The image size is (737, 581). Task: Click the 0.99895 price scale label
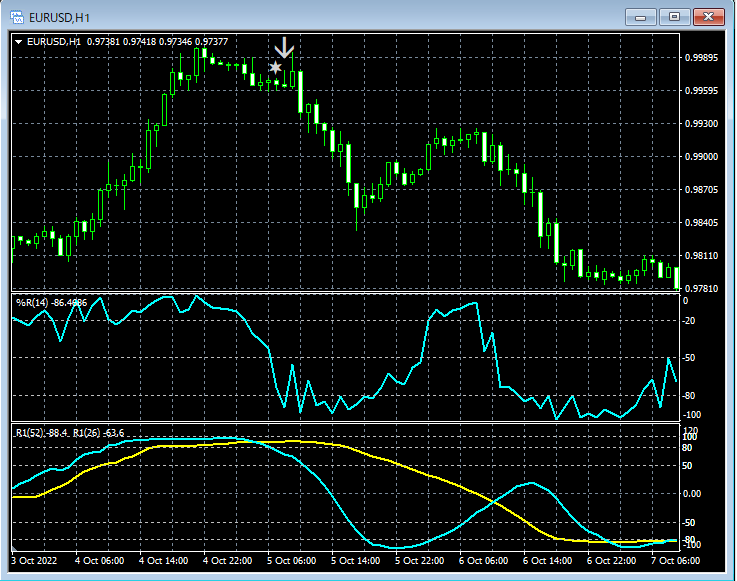tap(700, 58)
